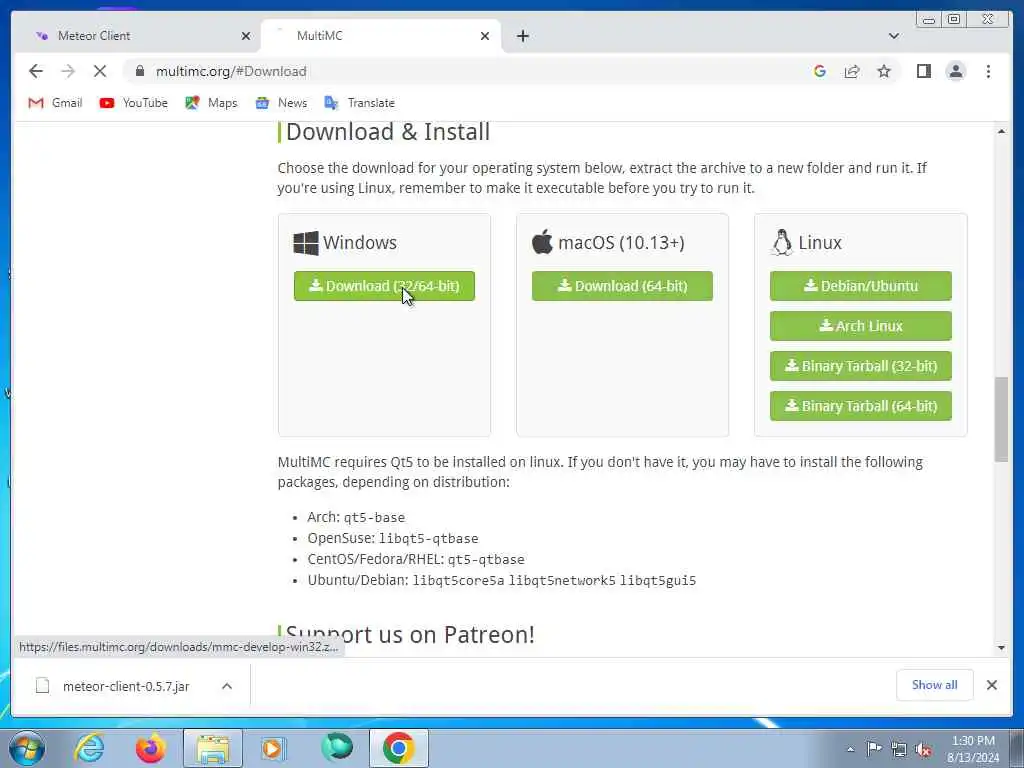Click the page scrollbar thumb
Viewport: 1024px width, 768px height.
coord(1001,419)
